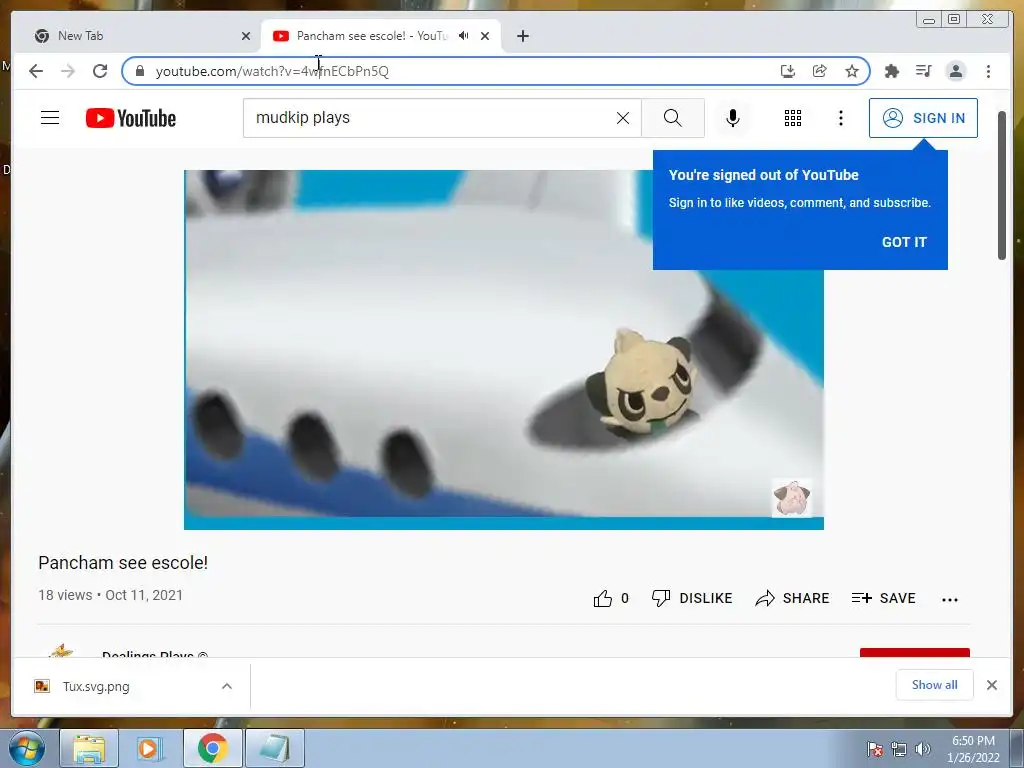The image size is (1024, 768).
Task: Open the Windows Start menu
Action: pos(27,749)
